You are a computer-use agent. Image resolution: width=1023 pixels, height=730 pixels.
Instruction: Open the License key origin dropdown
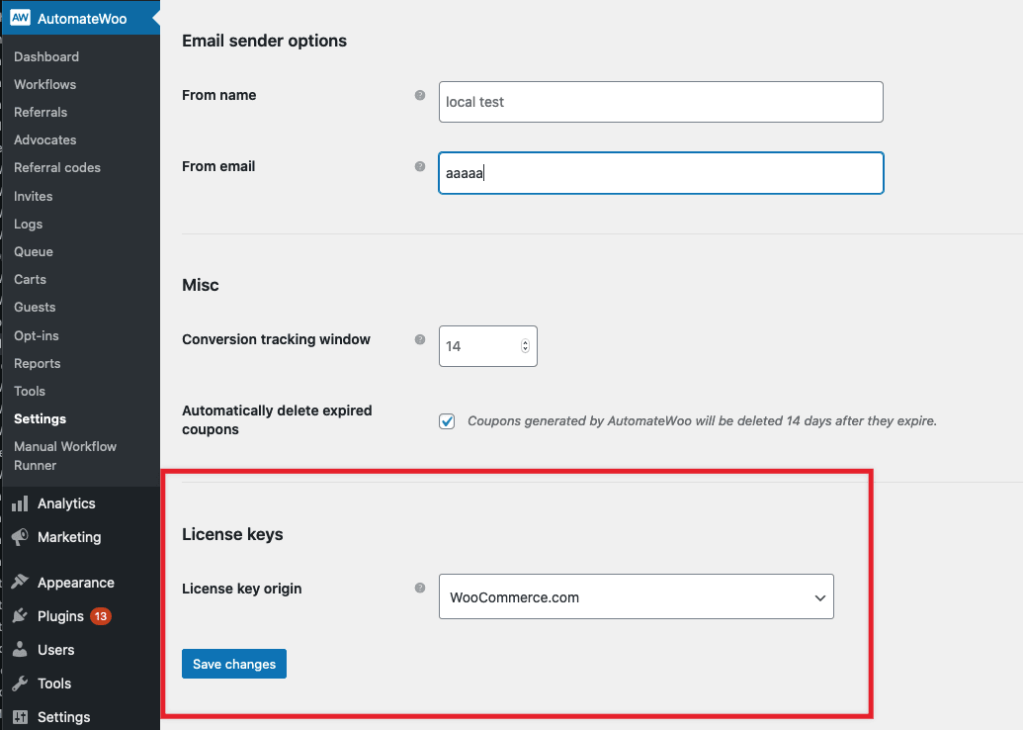[636, 596]
